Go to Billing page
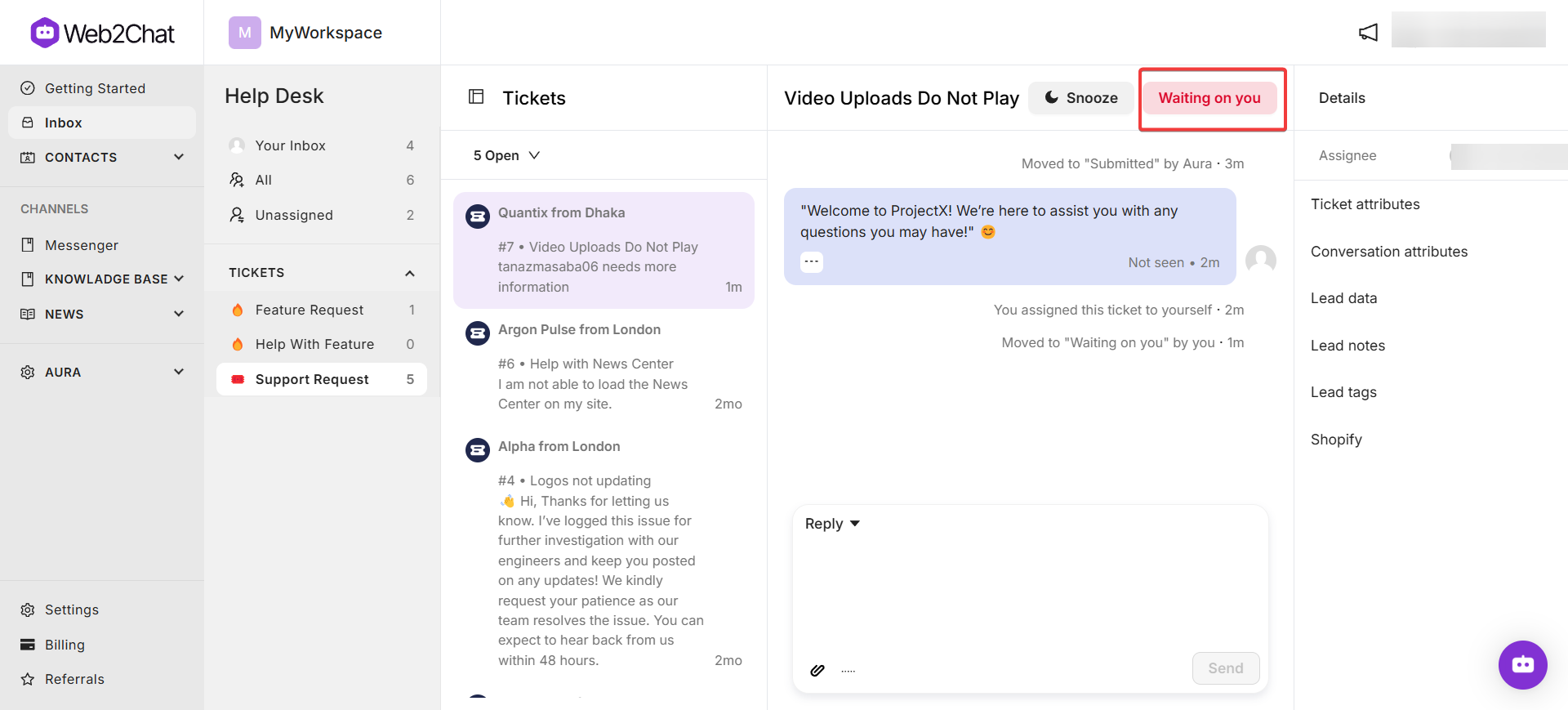The height and width of the screenshot is (710, 1568). pyautogui.click(x=102, y=645)
